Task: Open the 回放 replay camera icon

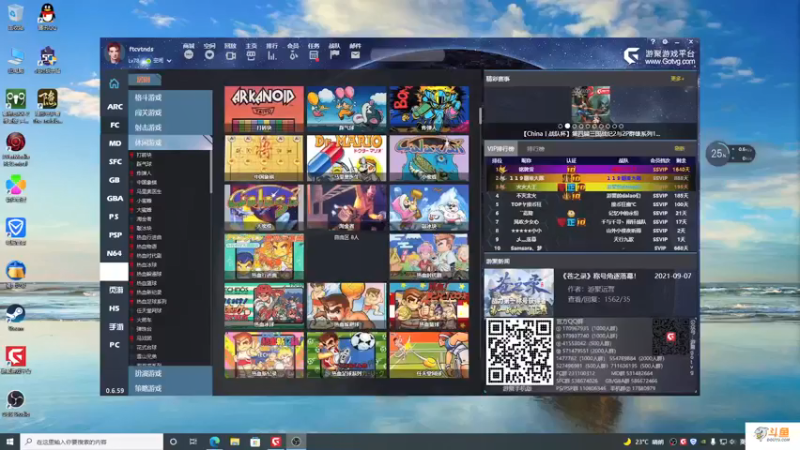Action: click(x=231, y=55)
